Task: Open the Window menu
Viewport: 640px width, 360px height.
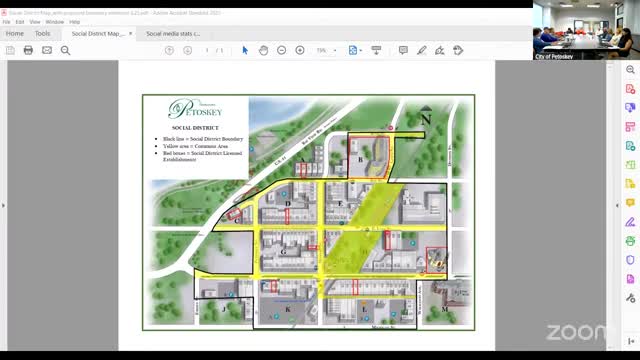Action: (x=55, y=22)
